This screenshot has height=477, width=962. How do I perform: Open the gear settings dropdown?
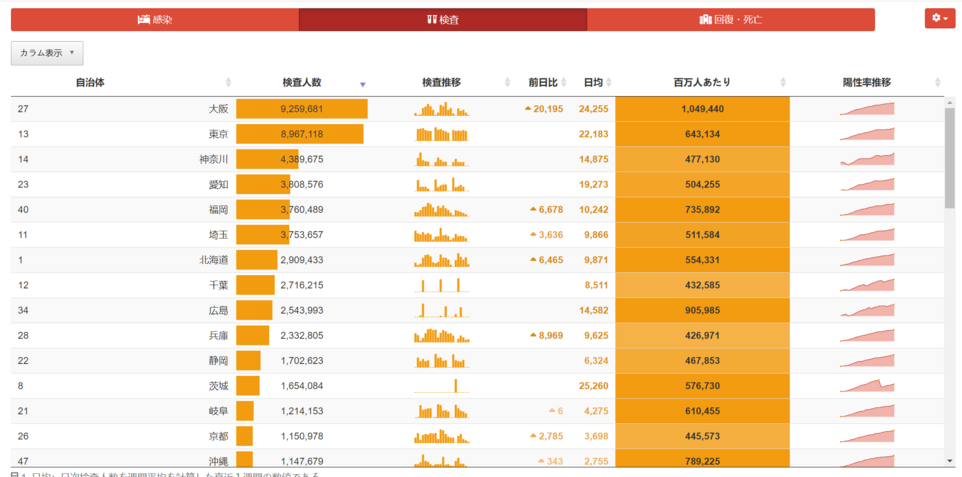[939, 18]
